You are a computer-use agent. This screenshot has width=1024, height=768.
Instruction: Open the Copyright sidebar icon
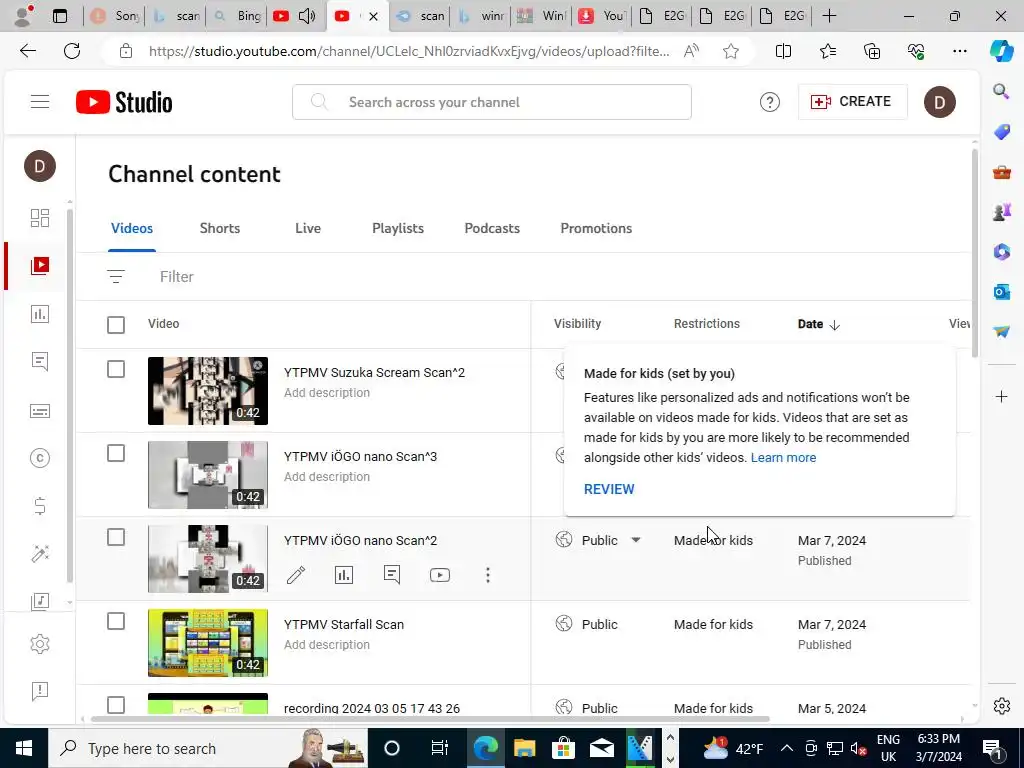[40, 458]
